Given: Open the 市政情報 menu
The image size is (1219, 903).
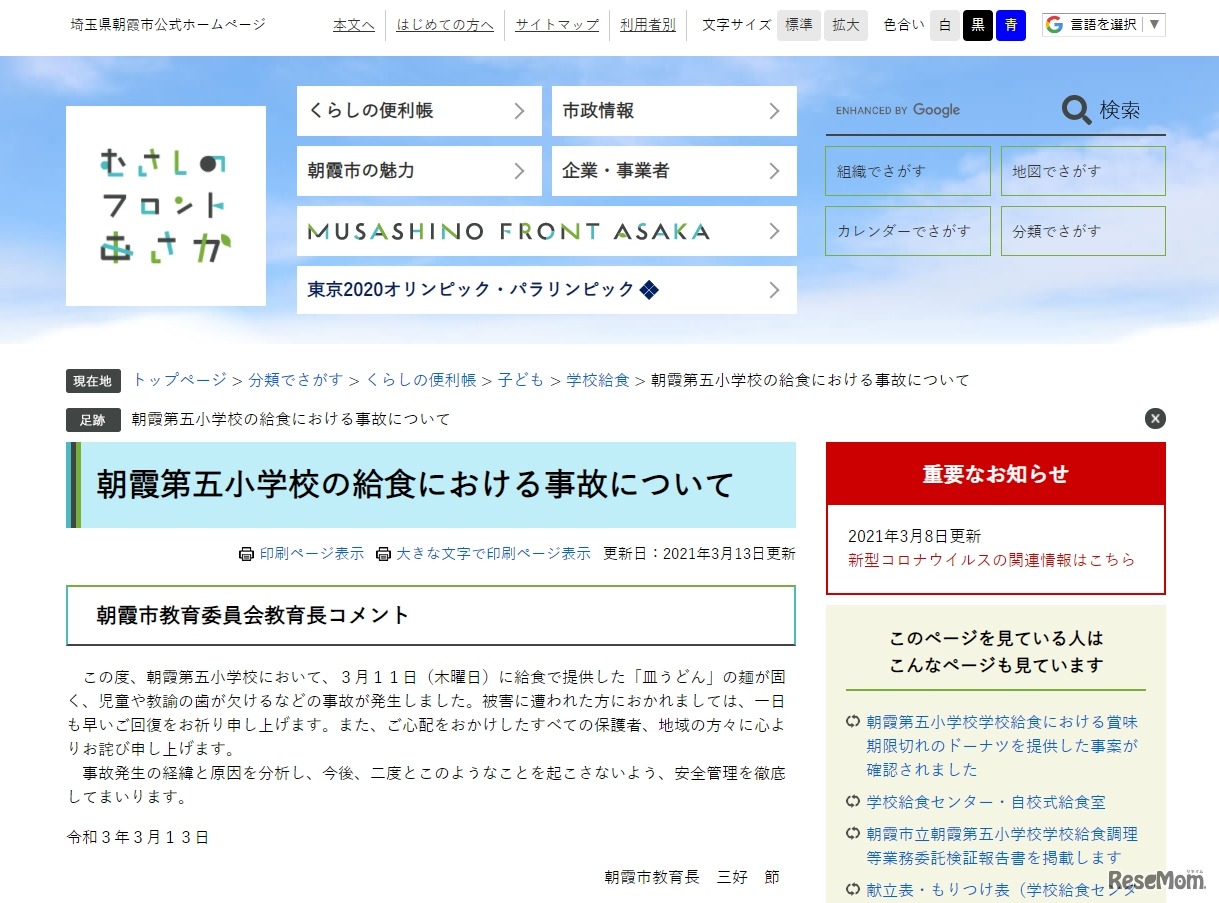Looking at the screenshot, I should pos(674,111).
